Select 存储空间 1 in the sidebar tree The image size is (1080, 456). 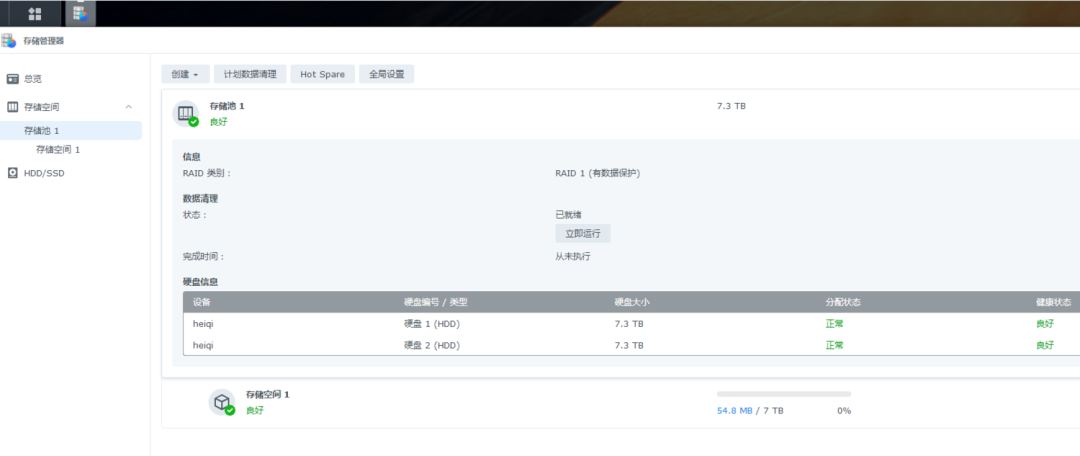pyautogui.click(x=58, y=150)
